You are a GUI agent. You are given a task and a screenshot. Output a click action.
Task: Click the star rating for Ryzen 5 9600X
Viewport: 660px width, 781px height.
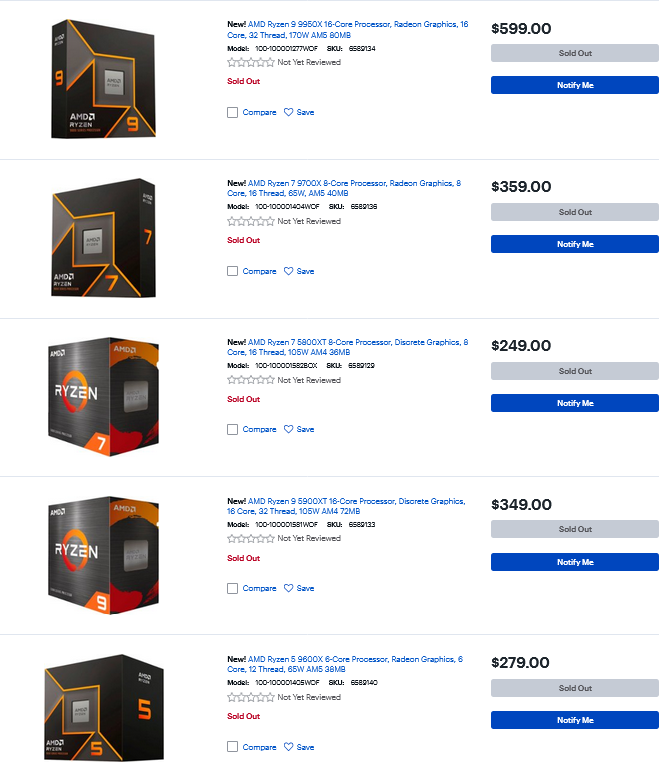tap(250, 697)
